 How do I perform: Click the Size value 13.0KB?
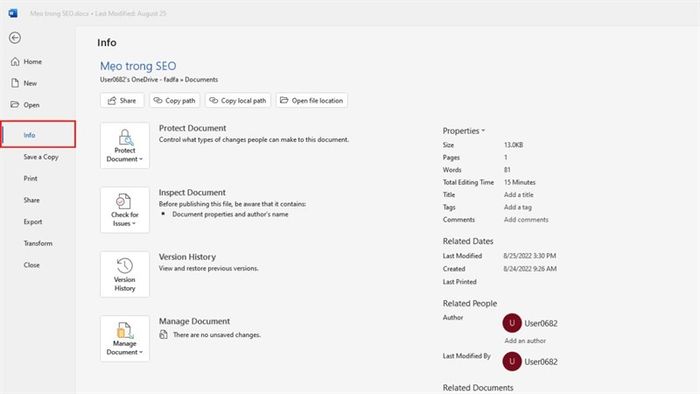click(513, 145)
